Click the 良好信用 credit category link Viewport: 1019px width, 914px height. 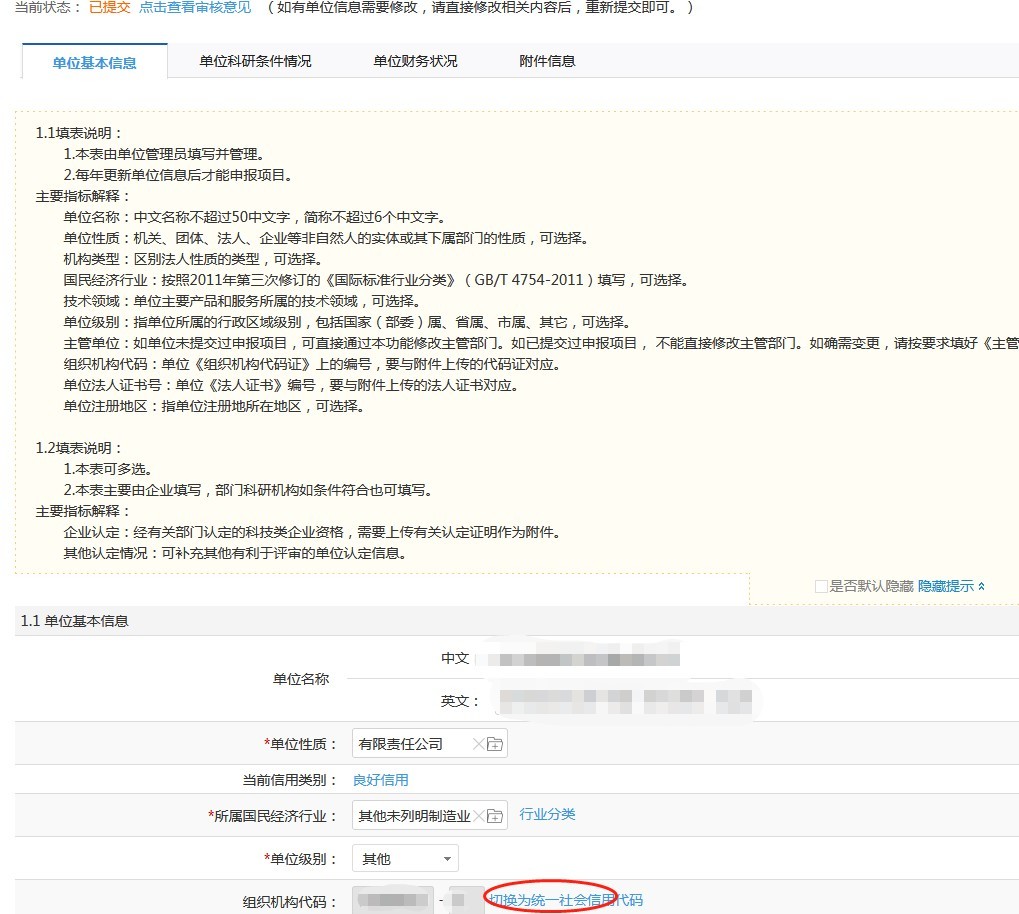[x=380, y=780]
